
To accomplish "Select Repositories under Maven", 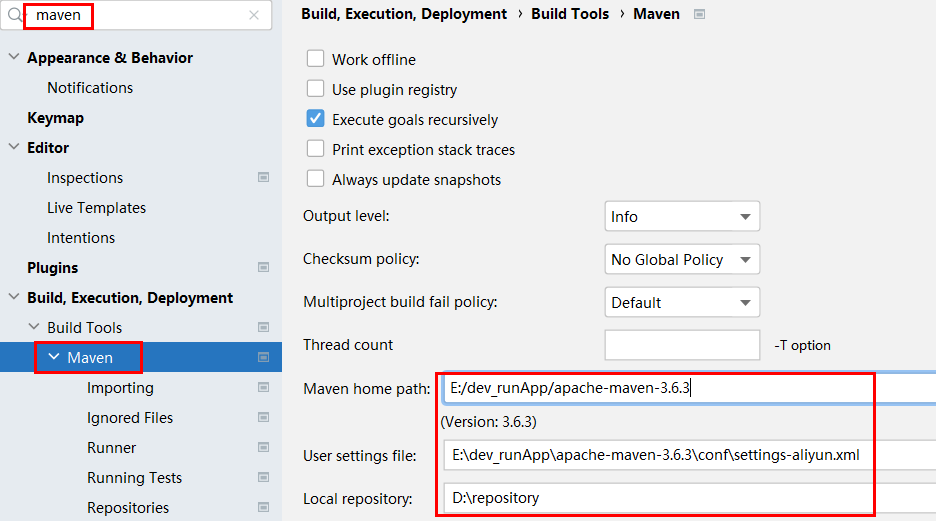I will pyautogui.click(x=128, y=508).
